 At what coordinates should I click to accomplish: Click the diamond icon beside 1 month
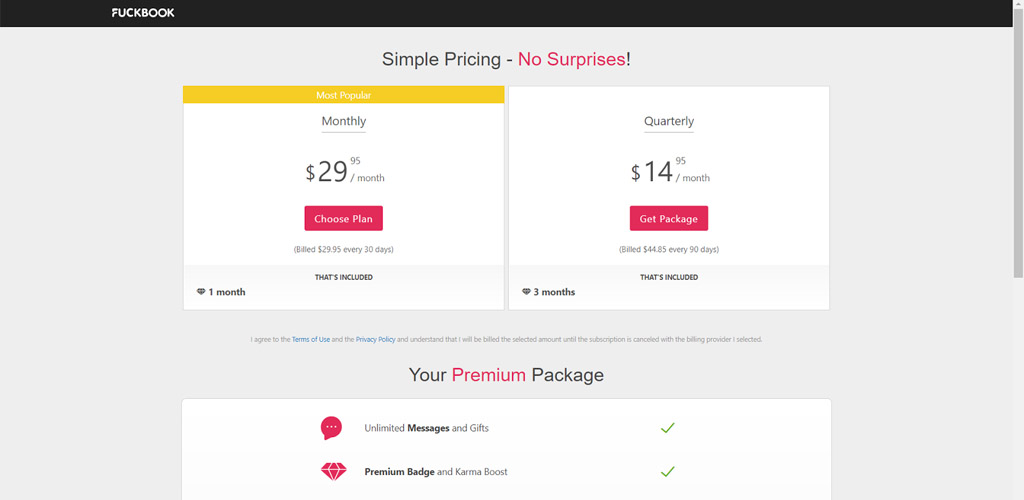tap(201, 292)
